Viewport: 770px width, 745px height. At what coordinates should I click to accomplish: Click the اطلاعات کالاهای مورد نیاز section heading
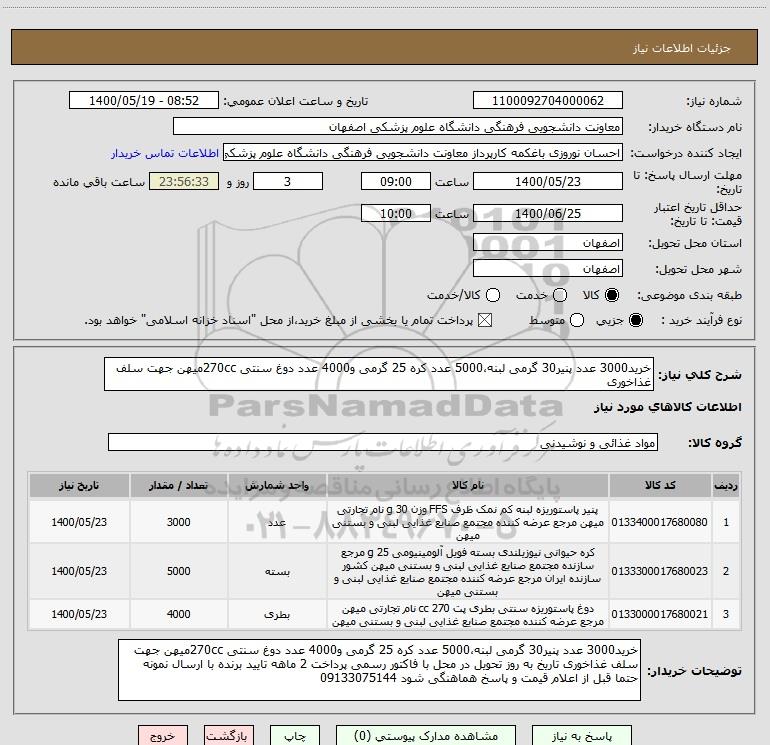click(667, 408)
